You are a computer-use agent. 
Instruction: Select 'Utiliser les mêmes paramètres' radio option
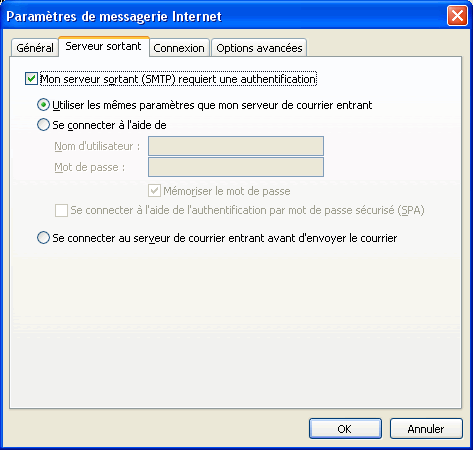pos(43,105)
